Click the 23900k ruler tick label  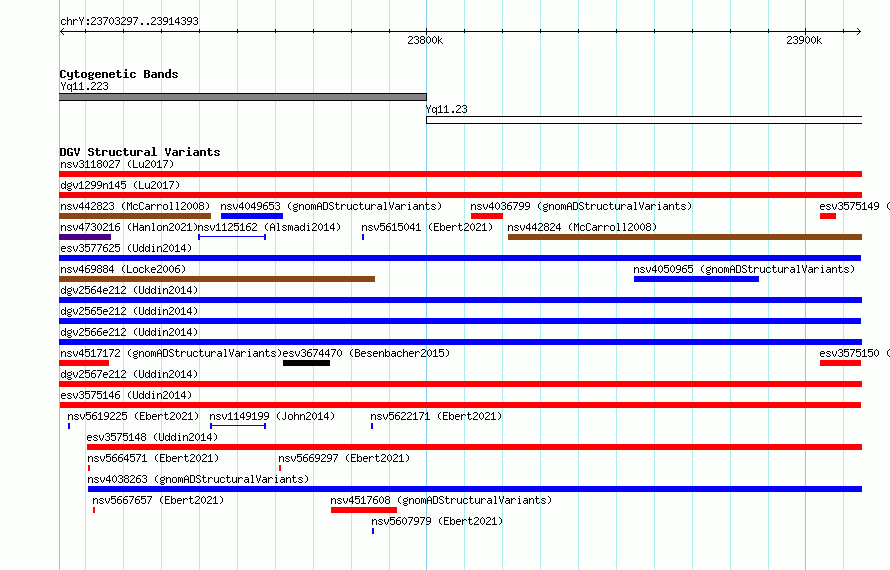point(804,40)
